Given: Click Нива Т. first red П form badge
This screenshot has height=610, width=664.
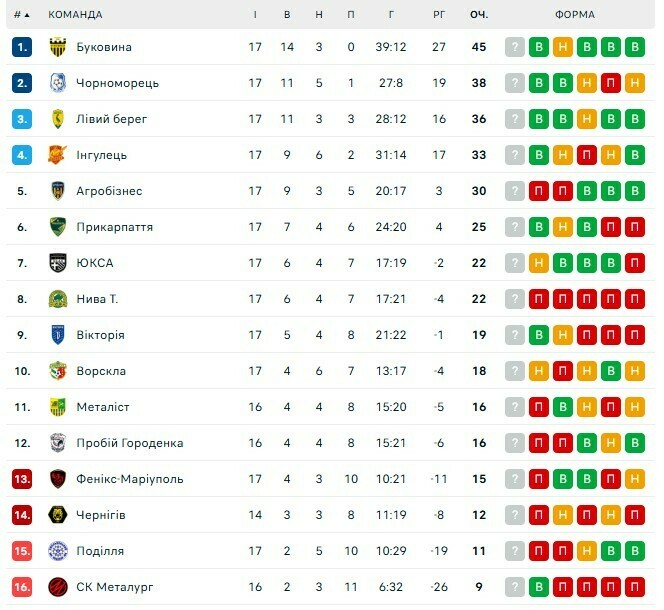Looking at the screenshot, I should click(539, 299).
